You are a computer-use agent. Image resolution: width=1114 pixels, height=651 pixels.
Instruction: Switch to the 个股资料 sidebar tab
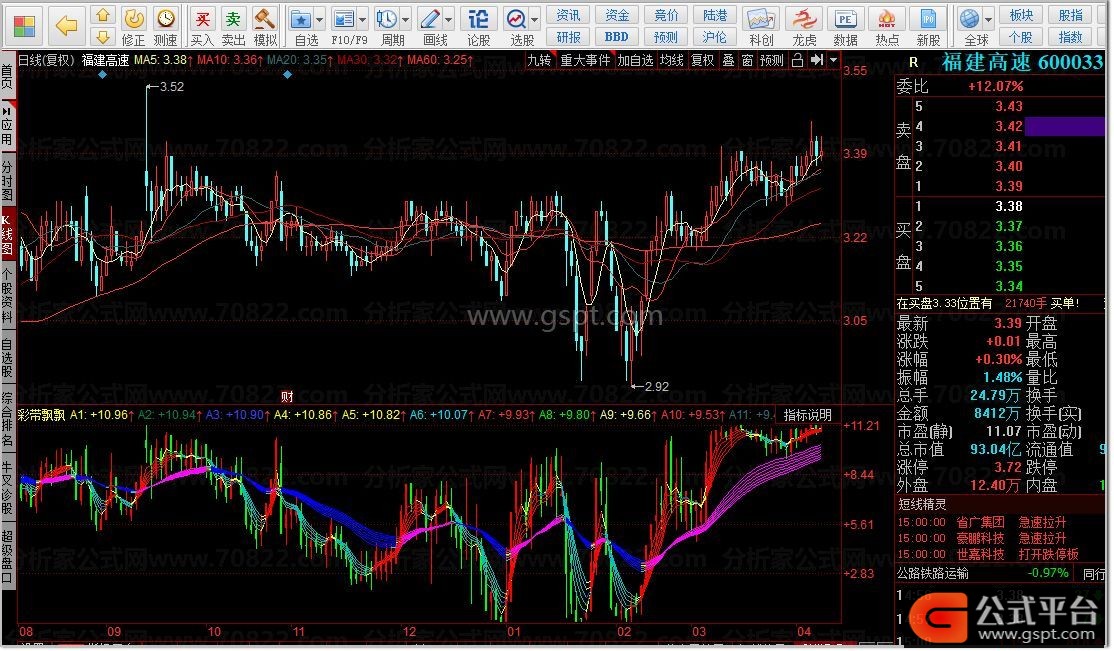coord(7,296)
